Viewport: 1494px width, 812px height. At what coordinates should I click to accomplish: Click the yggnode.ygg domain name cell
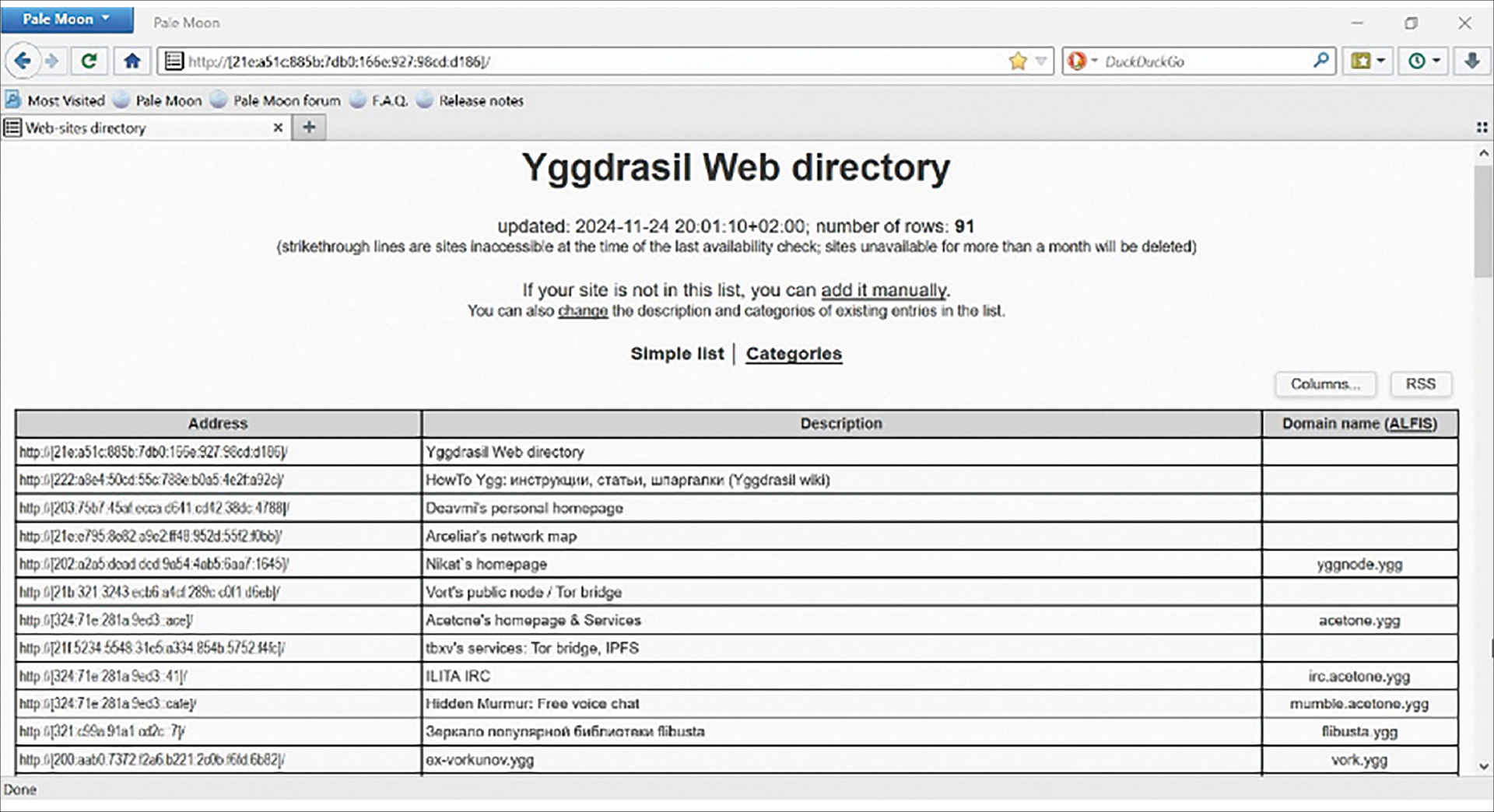point(1359,564)
